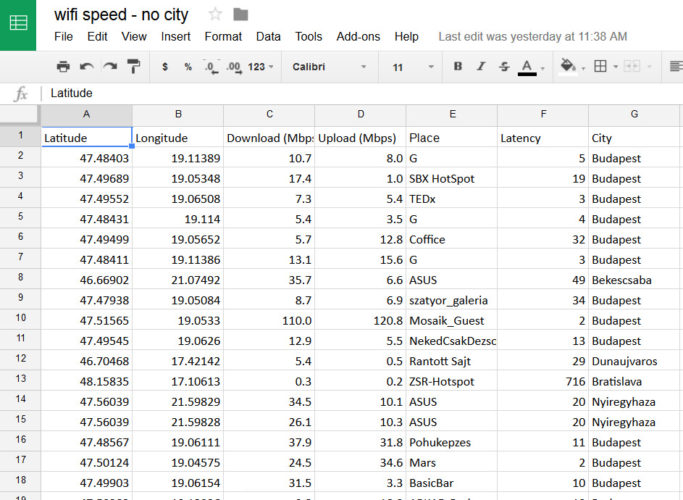Click the document title wifi speed - no city
683x500 pixels.
click(121, 15)
